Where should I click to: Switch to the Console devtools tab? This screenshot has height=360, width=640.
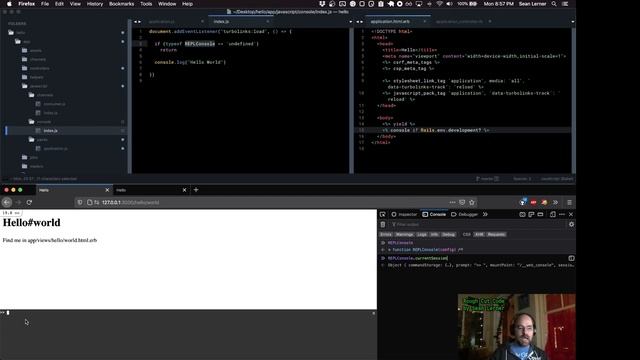coord(434,214)
